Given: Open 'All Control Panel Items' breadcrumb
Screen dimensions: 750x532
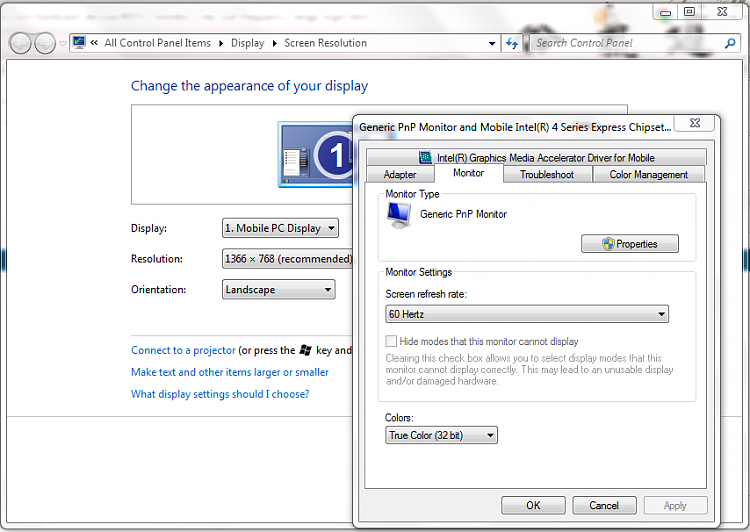Looking at the screenshot, I should 157,43.
